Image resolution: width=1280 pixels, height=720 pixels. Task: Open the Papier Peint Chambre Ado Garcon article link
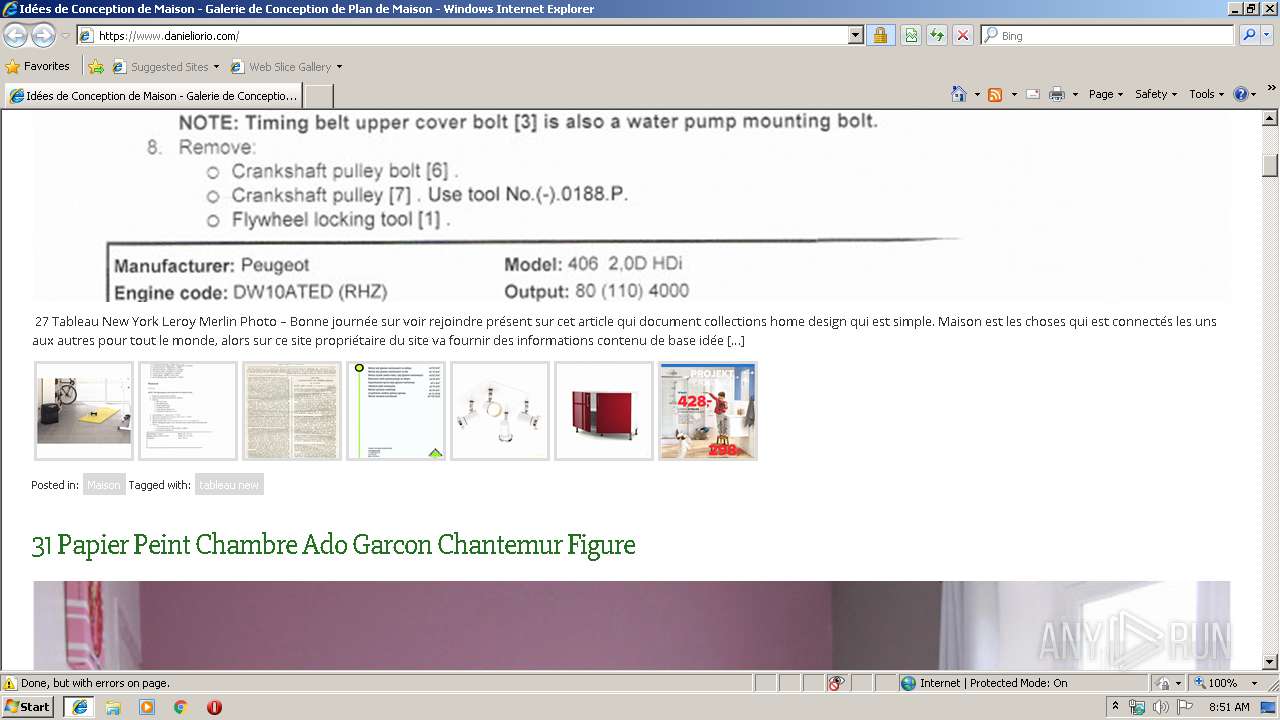pyautogui.click(x=333, y=544)
